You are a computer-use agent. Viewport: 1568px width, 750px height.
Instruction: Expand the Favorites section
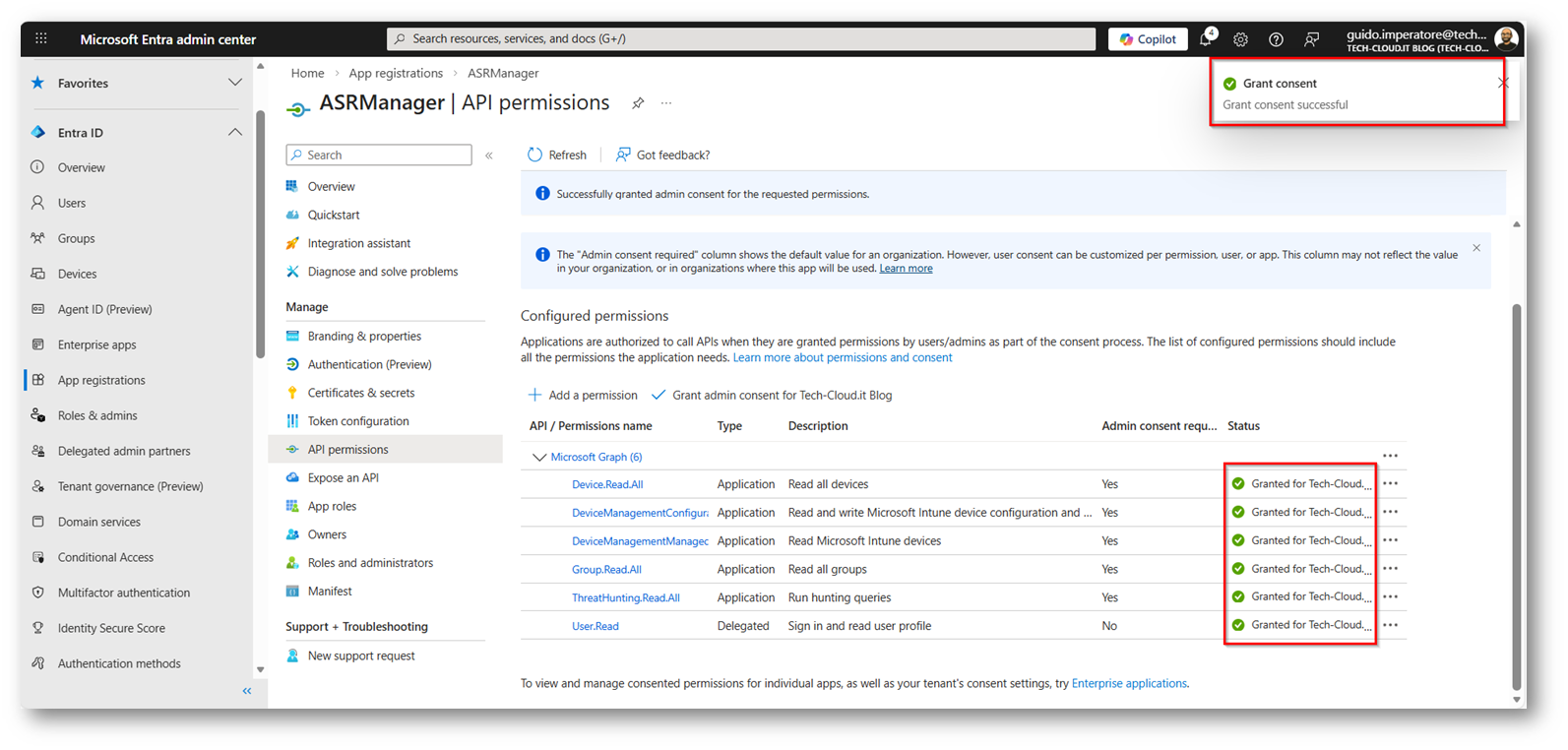(234, 84)
